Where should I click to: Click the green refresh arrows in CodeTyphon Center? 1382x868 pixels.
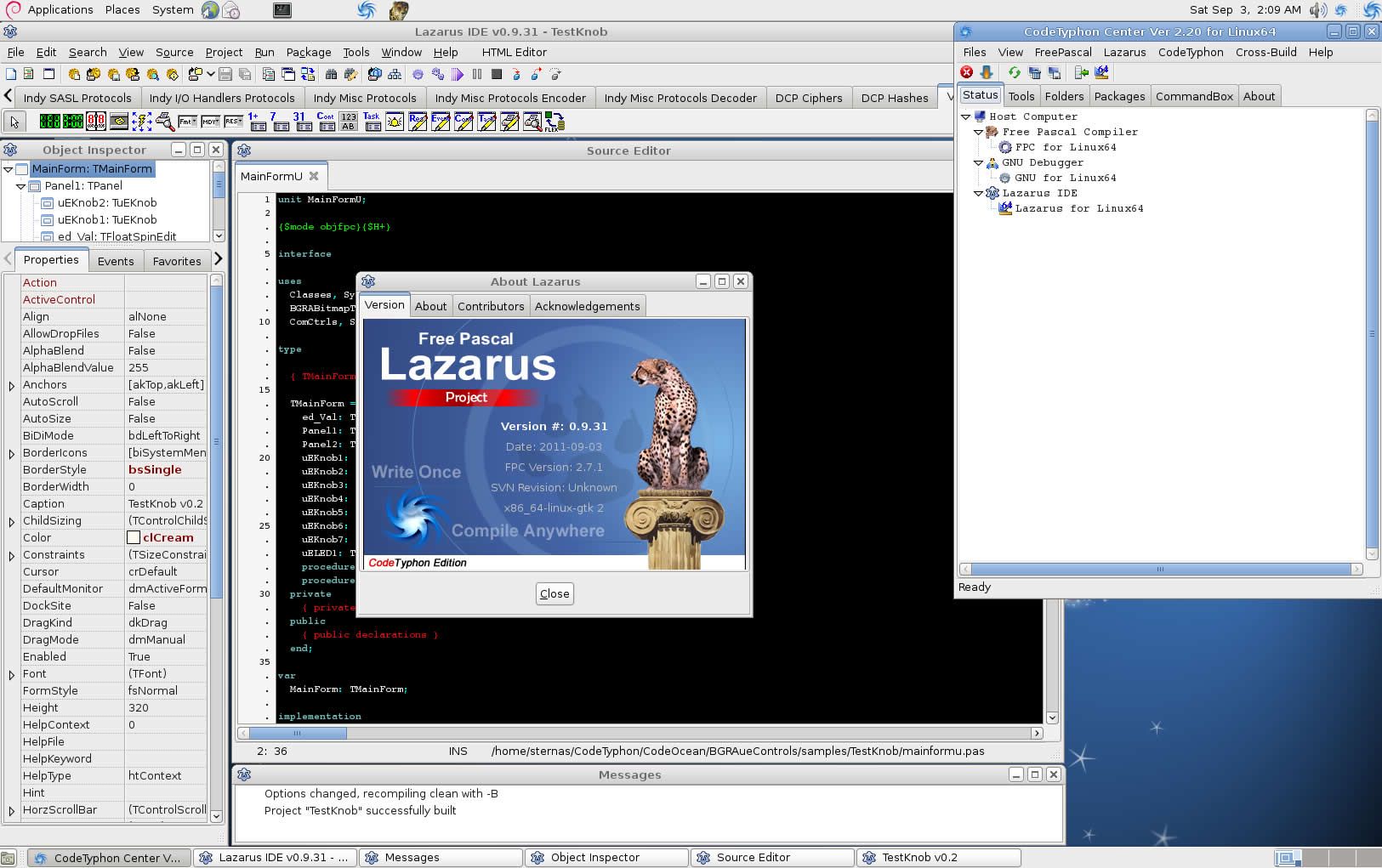coord(1015,72)
